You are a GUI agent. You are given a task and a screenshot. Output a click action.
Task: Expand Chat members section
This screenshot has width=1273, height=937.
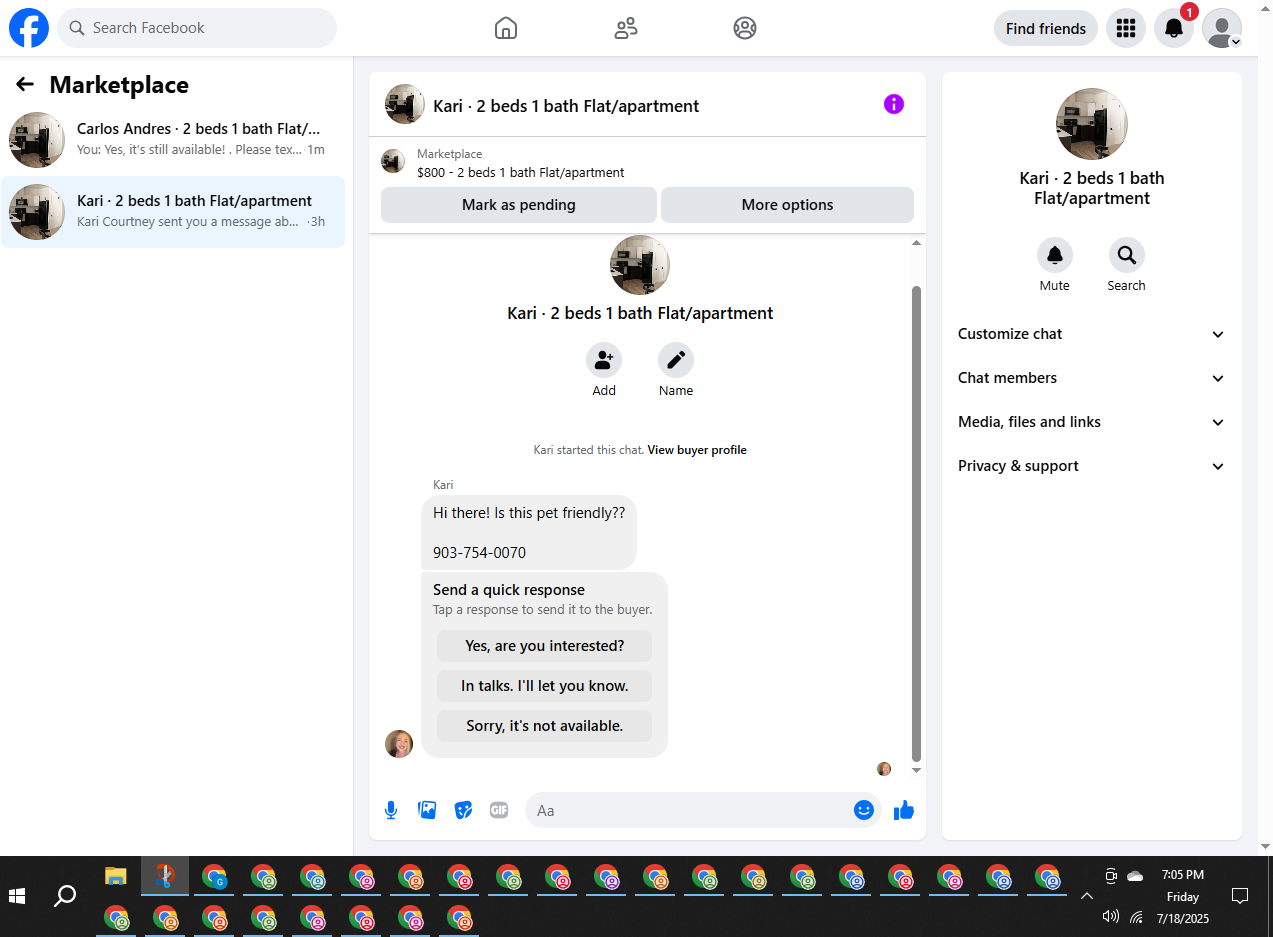tap(1092, 378)
